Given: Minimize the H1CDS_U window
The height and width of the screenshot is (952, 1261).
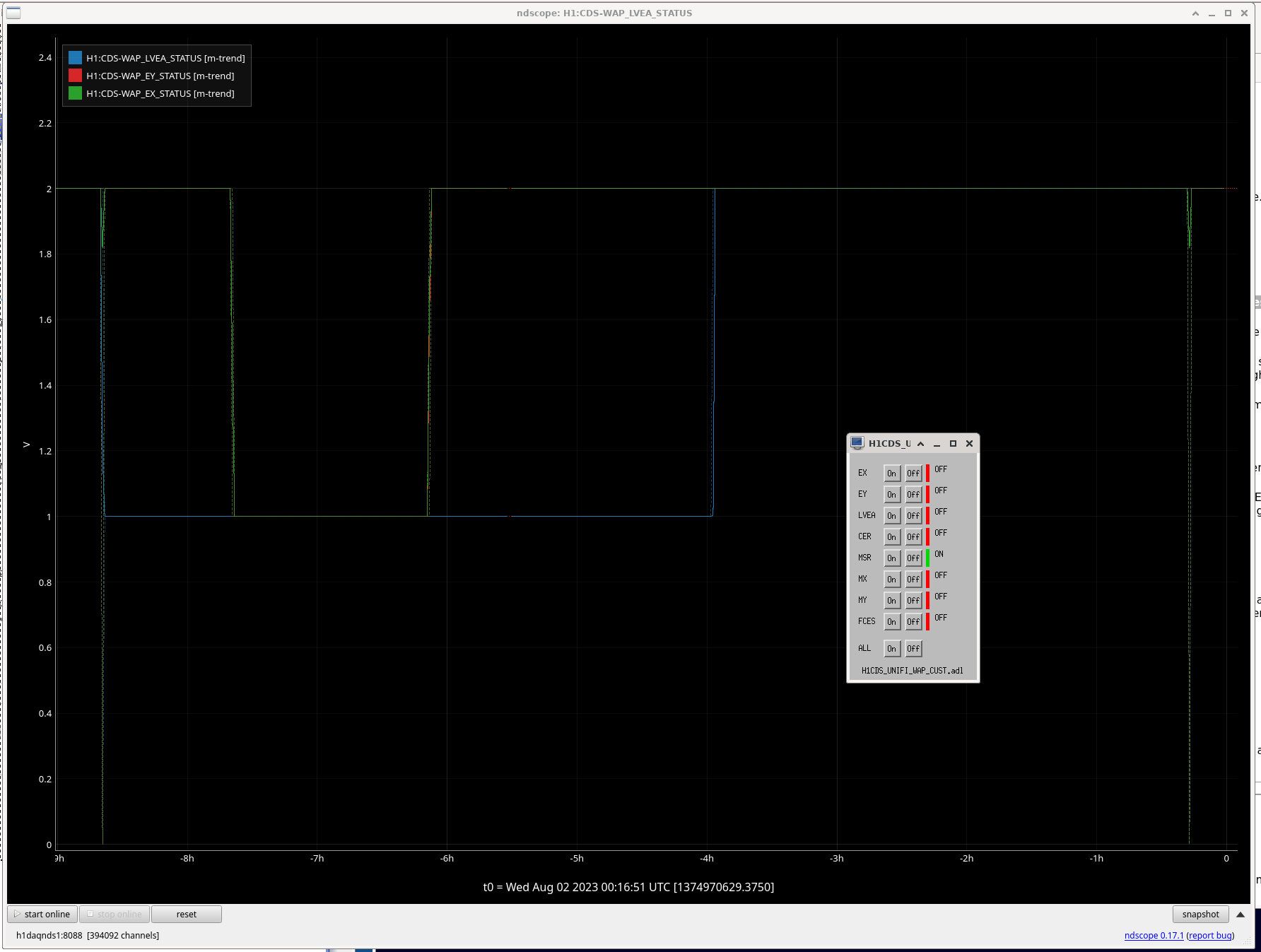Looking at the screenshot, I should (x=937, y=444).
